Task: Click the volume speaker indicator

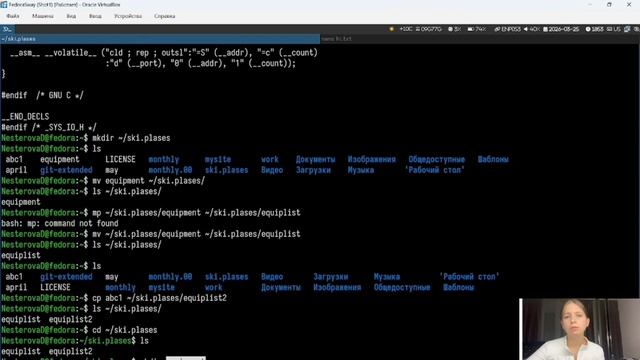Action: (x=531, y=29)
